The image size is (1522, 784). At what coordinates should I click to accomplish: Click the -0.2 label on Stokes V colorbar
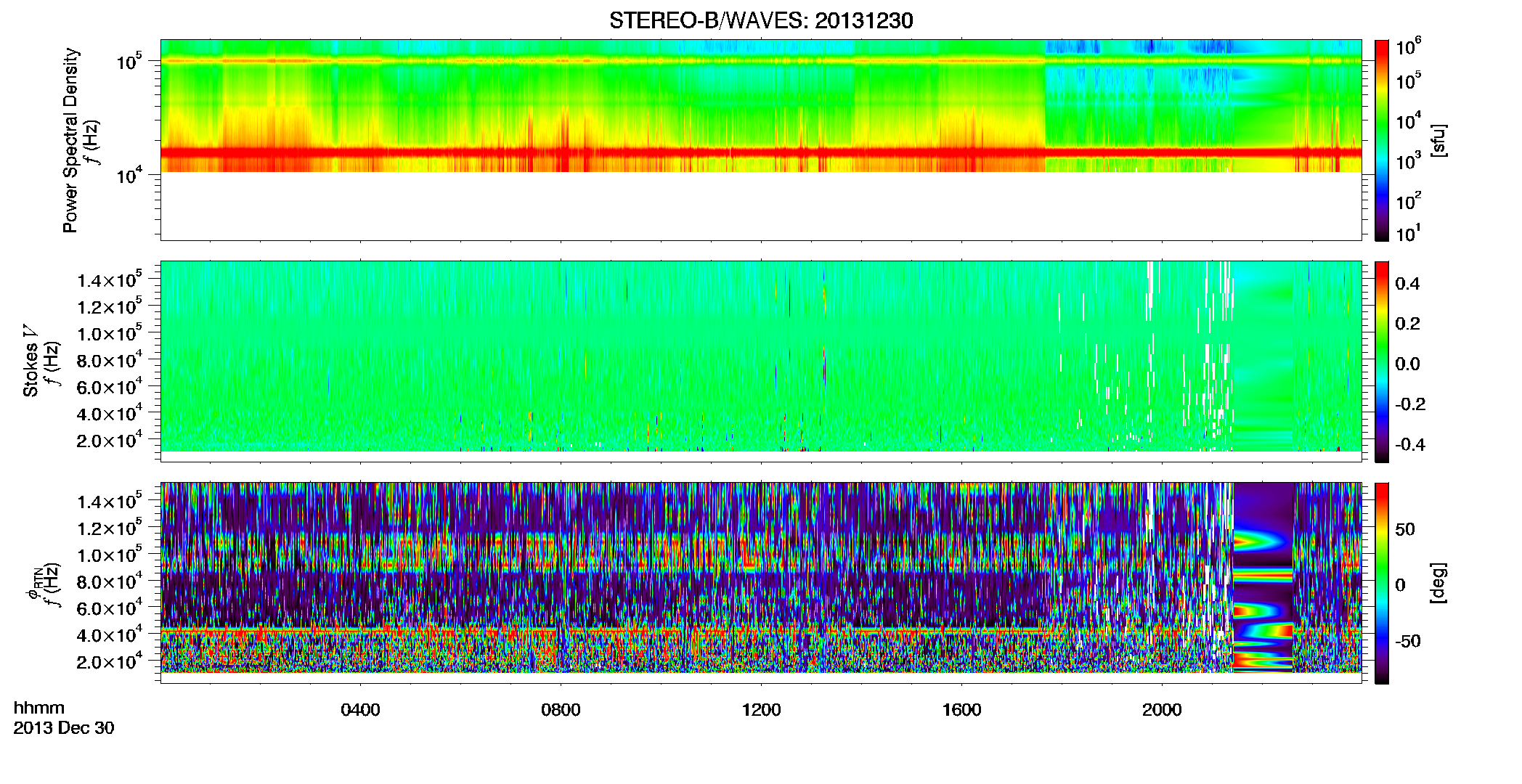pos(1410,404)
